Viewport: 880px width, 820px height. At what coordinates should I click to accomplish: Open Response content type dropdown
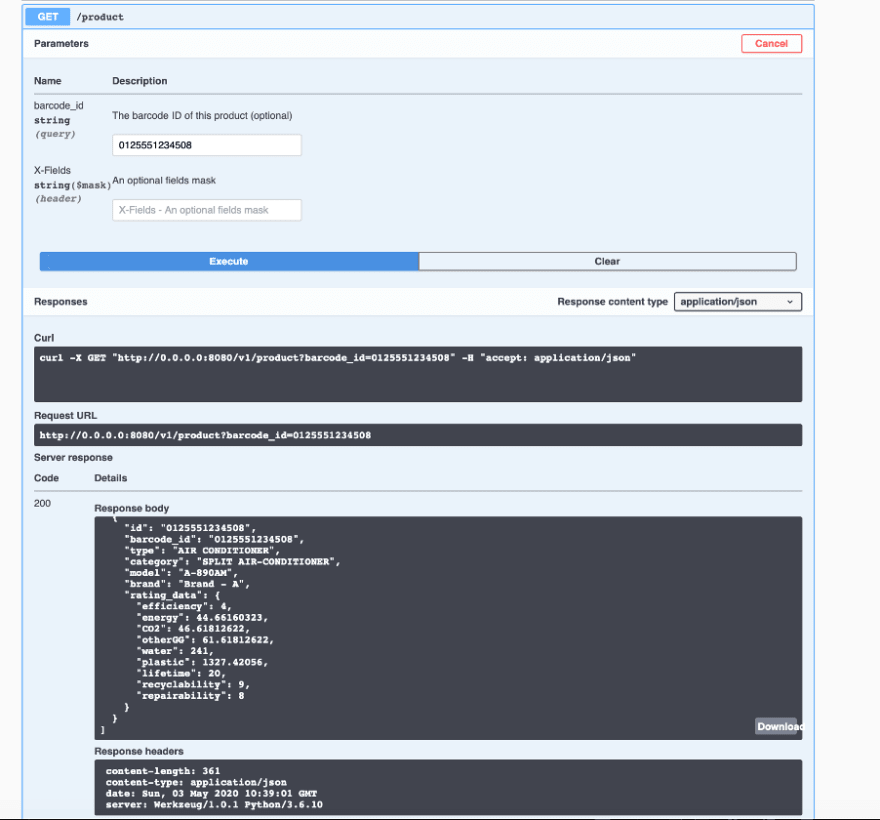pyautogui.click(x=737, y=302)
